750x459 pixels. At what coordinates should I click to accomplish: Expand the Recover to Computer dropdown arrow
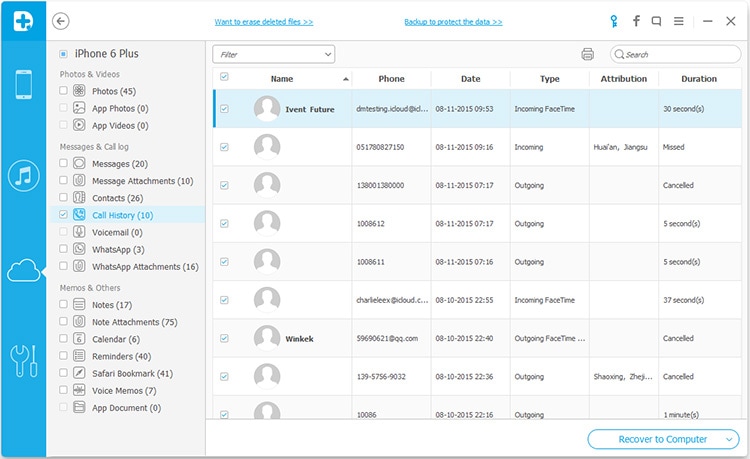tap(729, 439)
